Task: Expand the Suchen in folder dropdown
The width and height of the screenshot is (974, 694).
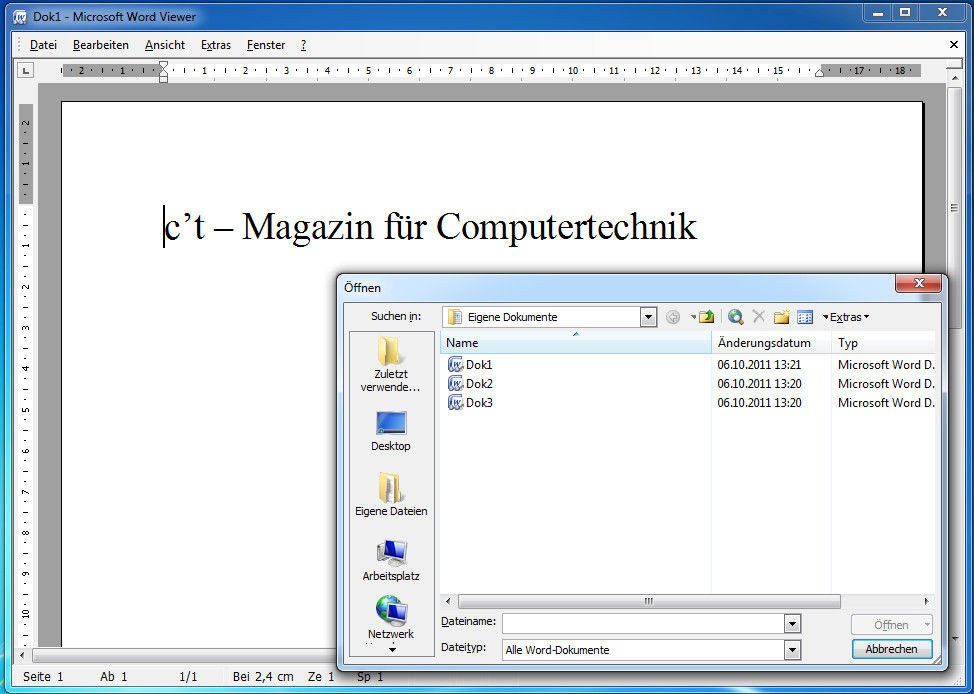Action: click(648, 317)
